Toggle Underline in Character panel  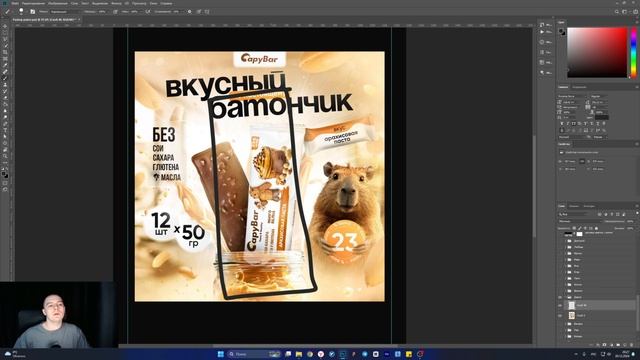(599, 123)
